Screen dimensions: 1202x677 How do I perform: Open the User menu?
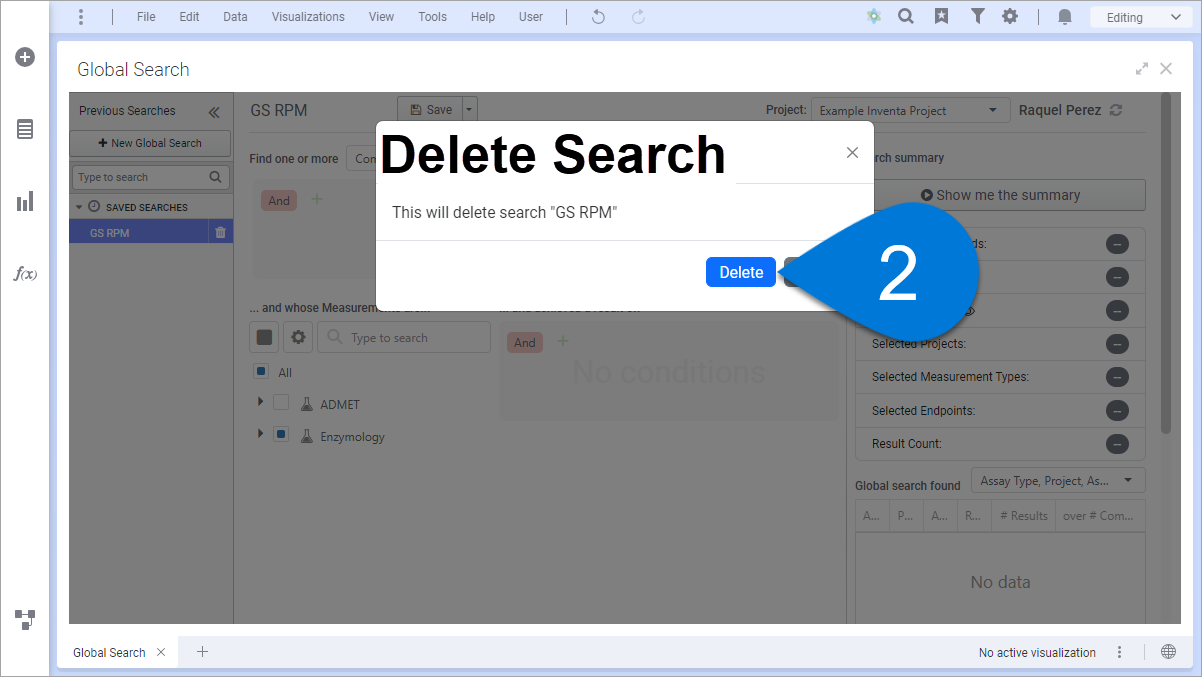(x=531, y=17)
